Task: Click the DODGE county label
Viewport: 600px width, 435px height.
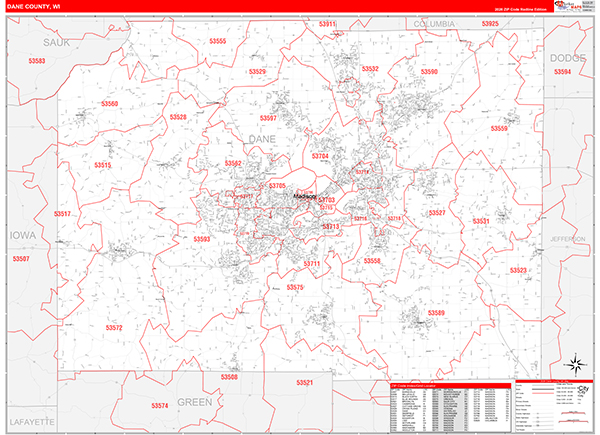Action: [567, 58]
